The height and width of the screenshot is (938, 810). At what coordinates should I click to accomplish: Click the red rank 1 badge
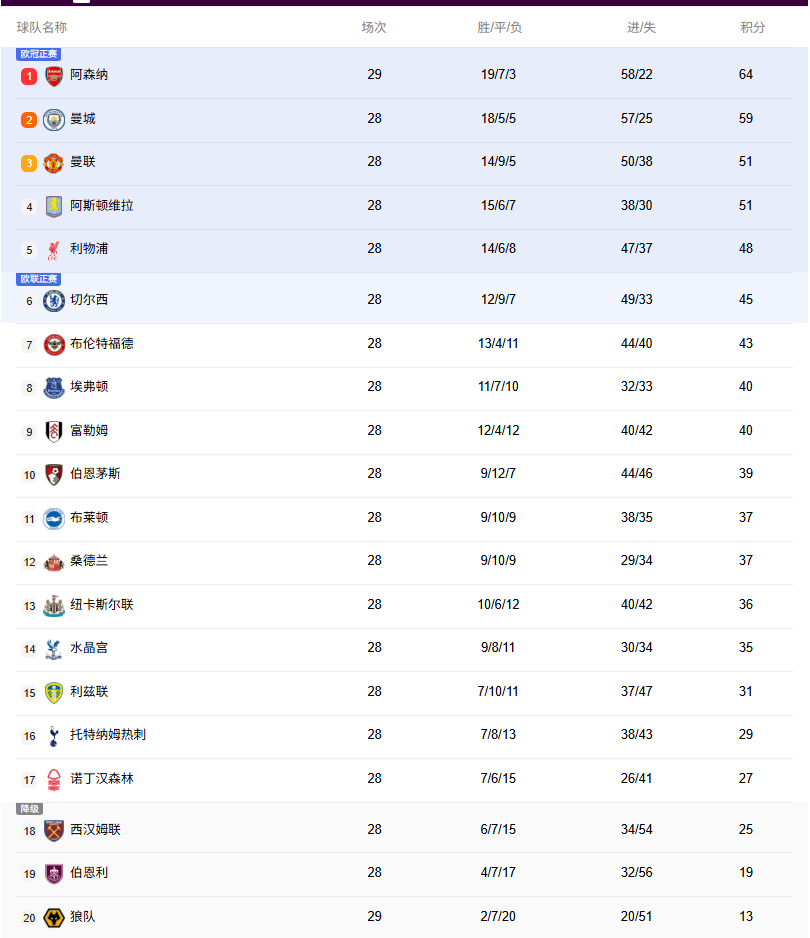pos(29,76)
